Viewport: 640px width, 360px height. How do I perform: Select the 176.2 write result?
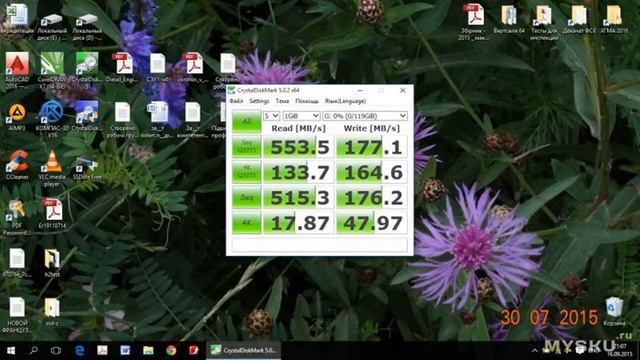point(371,198)
